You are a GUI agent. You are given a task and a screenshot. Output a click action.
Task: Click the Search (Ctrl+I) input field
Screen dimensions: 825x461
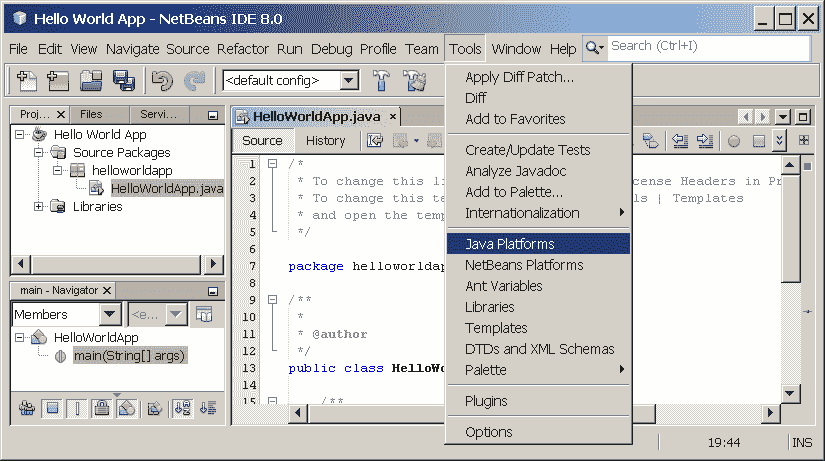tap(708, 48)
